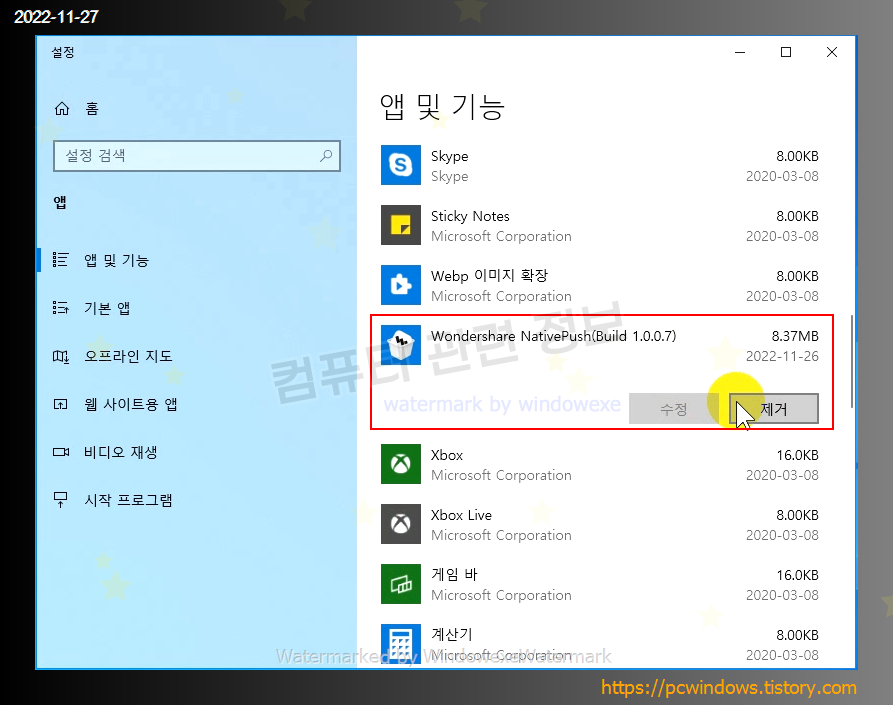893x705 pixels.
Task: Click the green Xbox app icon
Action: (x=401, y=464)
